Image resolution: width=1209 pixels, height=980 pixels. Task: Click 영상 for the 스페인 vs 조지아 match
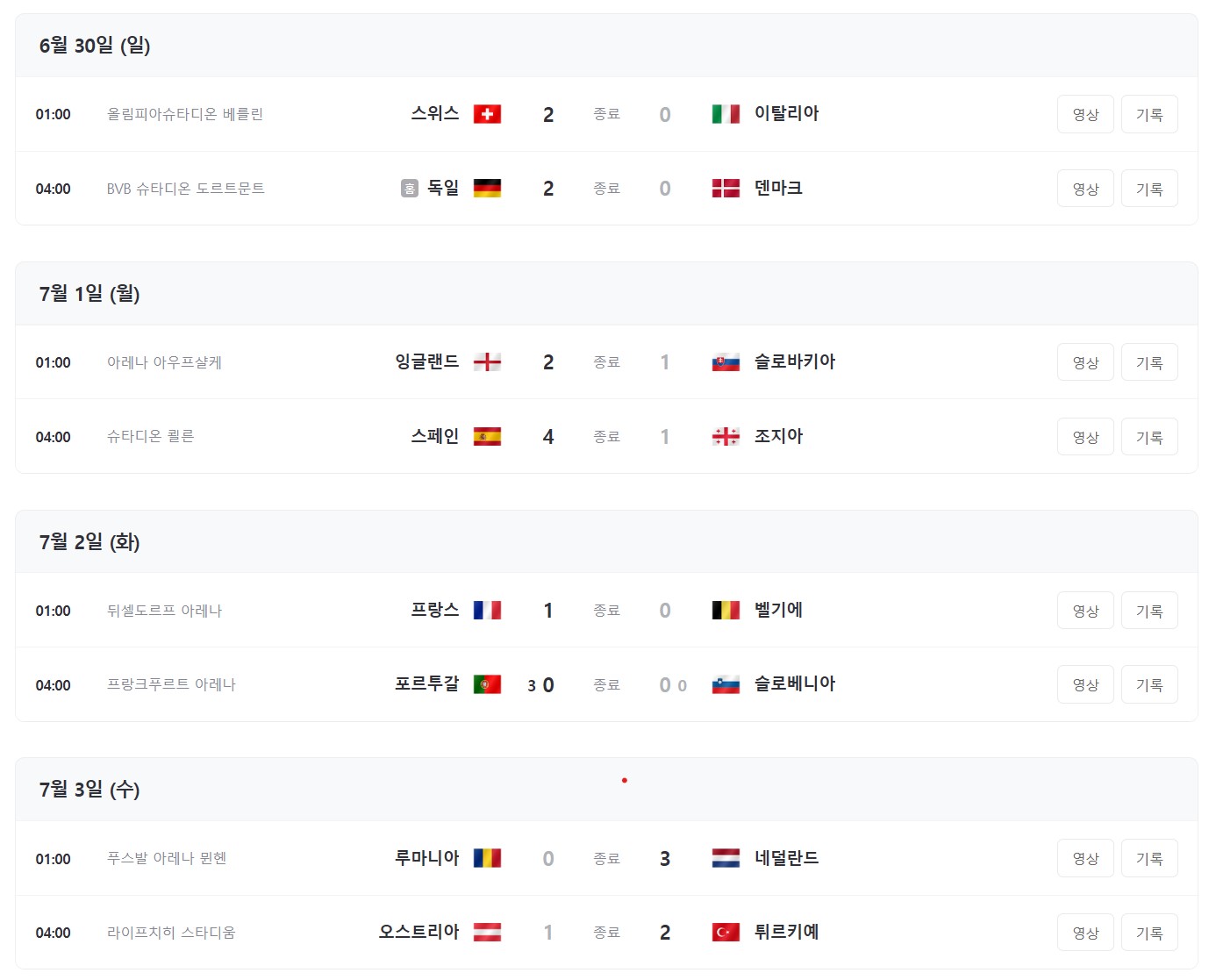(1085, 436)
